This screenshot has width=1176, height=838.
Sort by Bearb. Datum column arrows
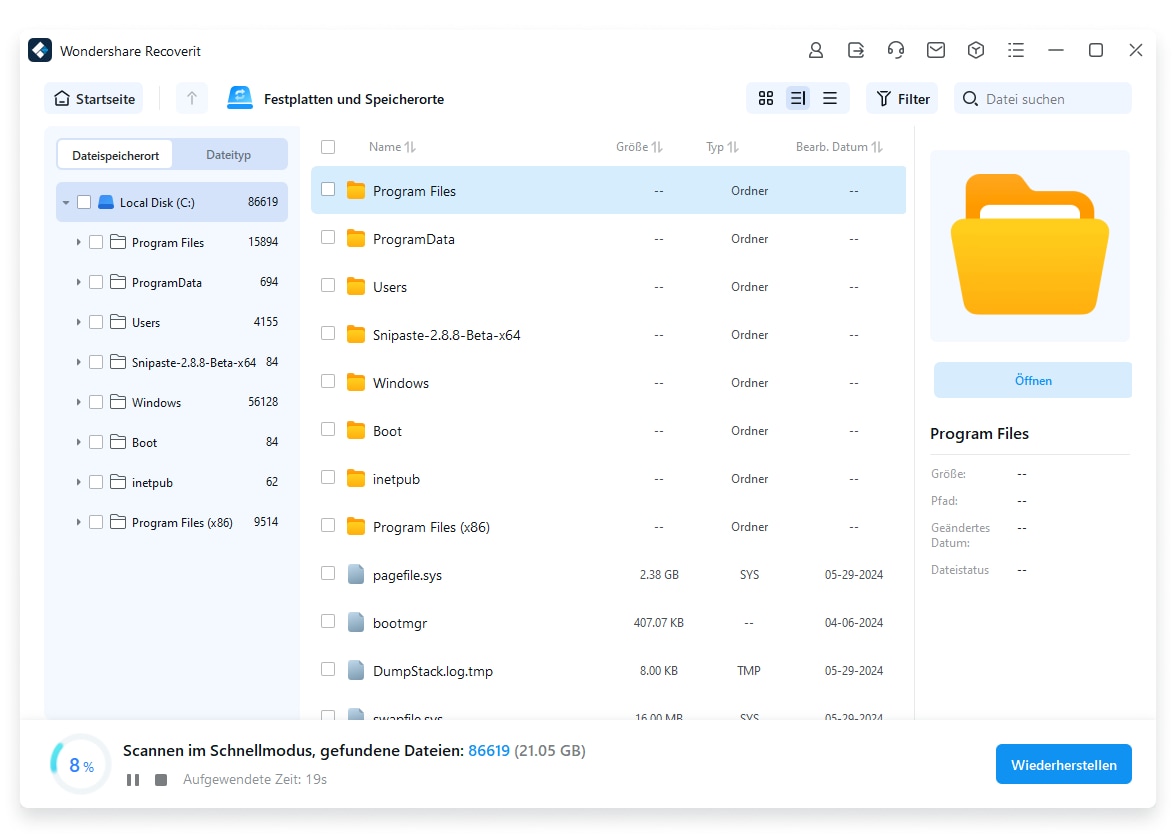[x=877, y=147]
